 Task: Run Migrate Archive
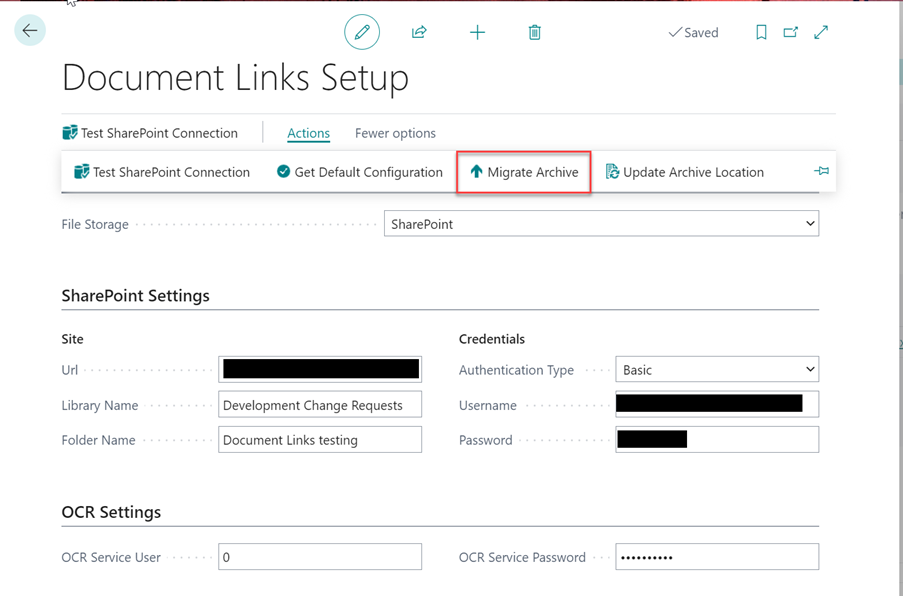pyautogui.click(x=523, y=171)
